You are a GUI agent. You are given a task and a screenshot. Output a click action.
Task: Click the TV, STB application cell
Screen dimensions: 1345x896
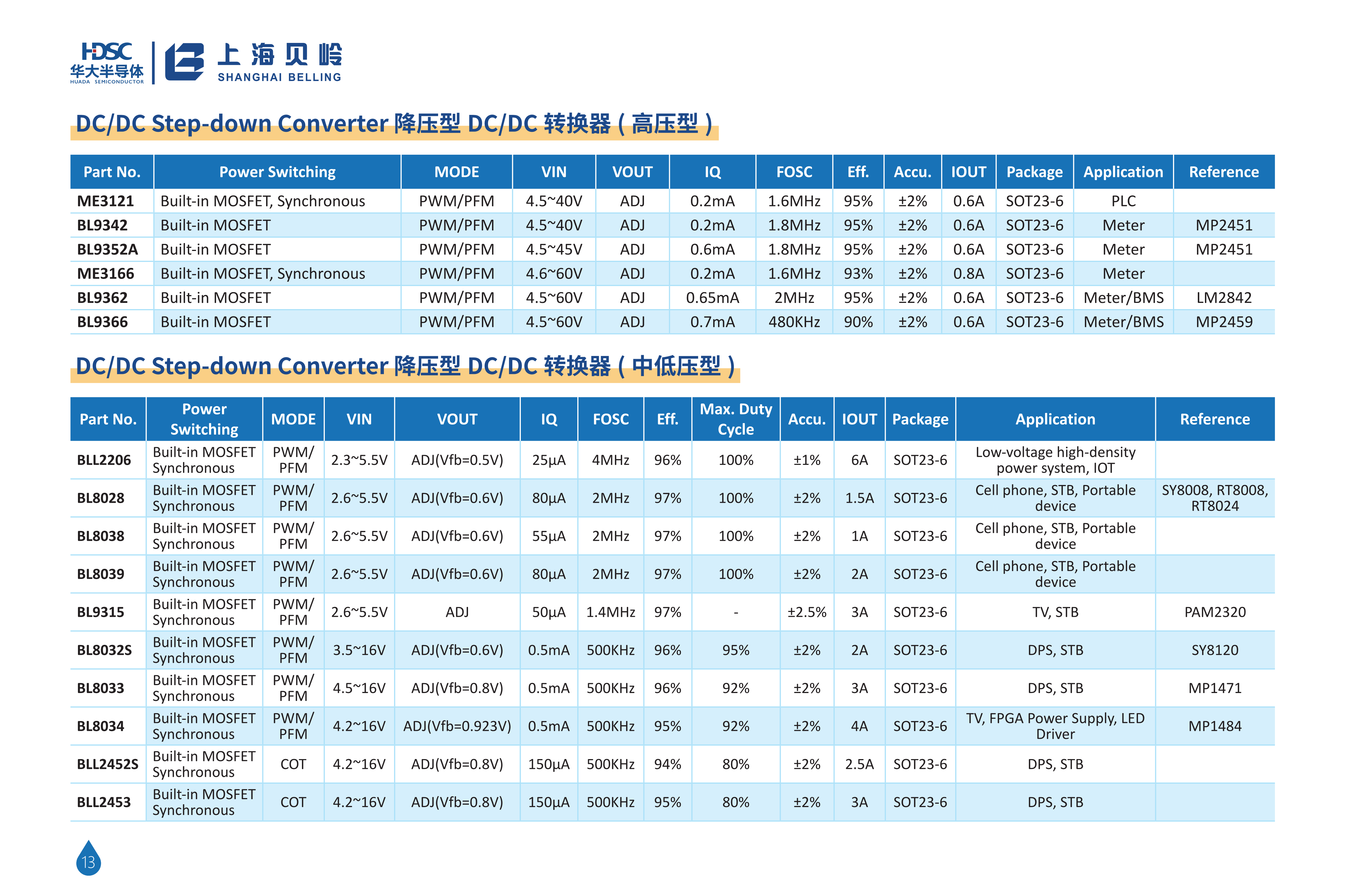point(1055,612)
